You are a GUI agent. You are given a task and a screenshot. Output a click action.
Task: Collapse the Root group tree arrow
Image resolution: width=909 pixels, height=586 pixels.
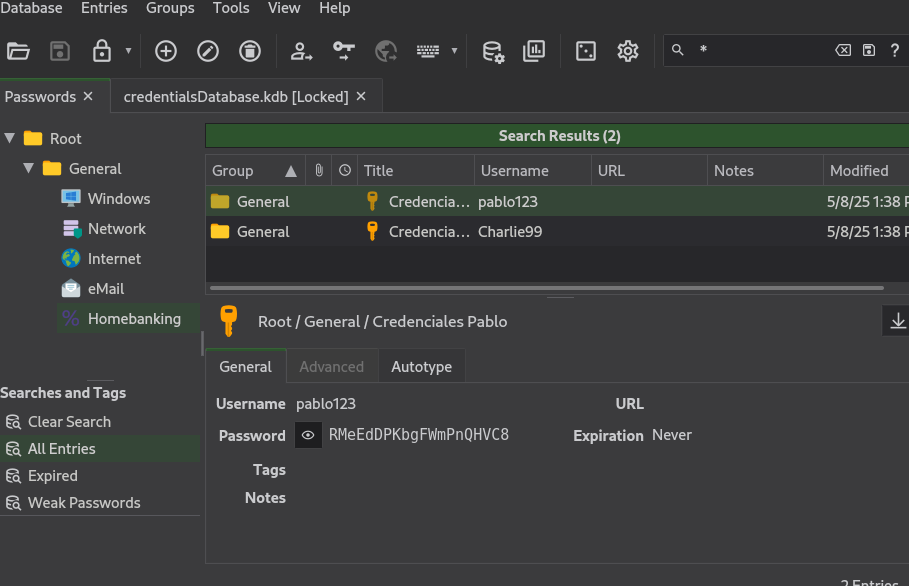(x=10, y=139)
